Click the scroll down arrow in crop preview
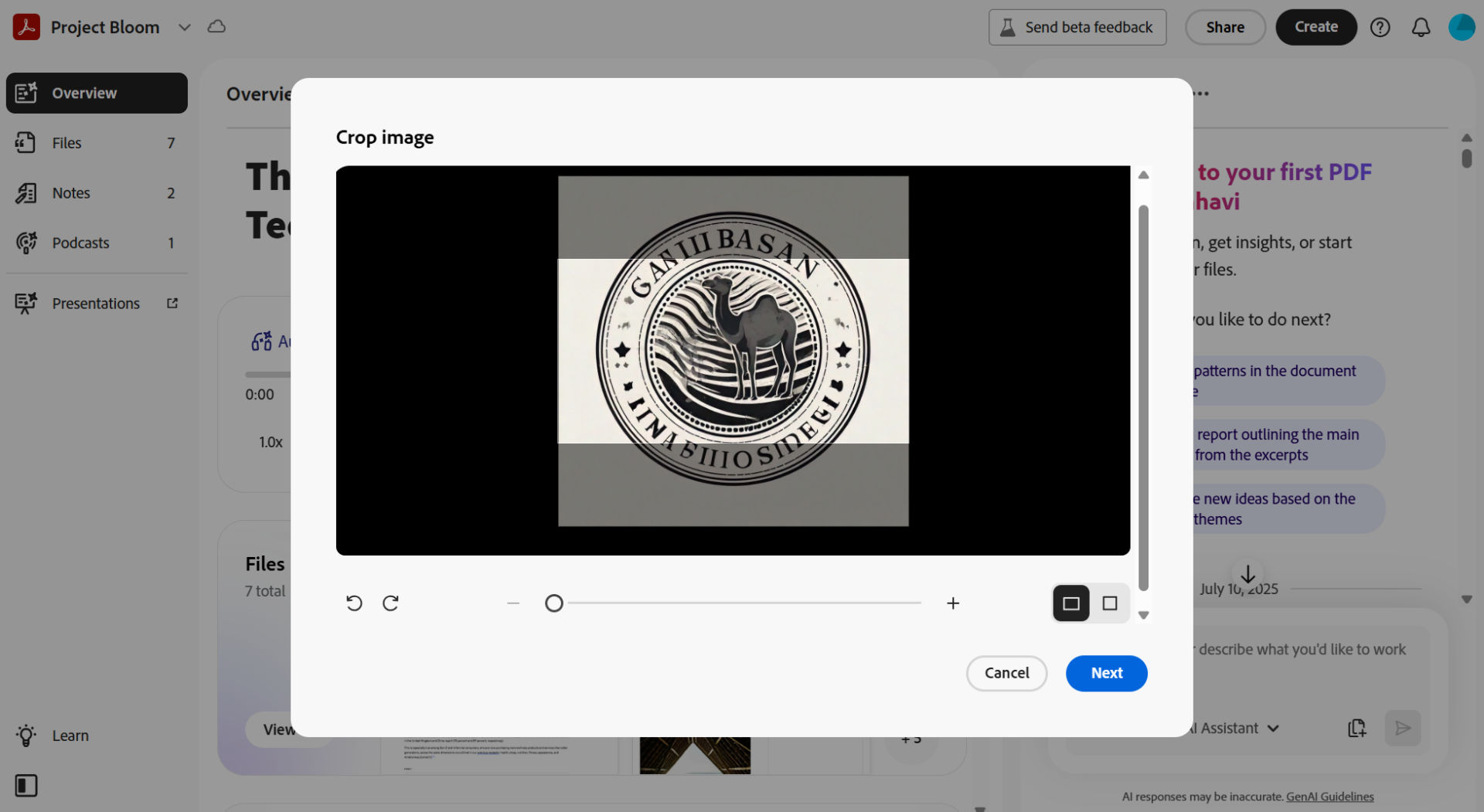This screenshot has width=1484, height=812. click(x=1144, y=615)
